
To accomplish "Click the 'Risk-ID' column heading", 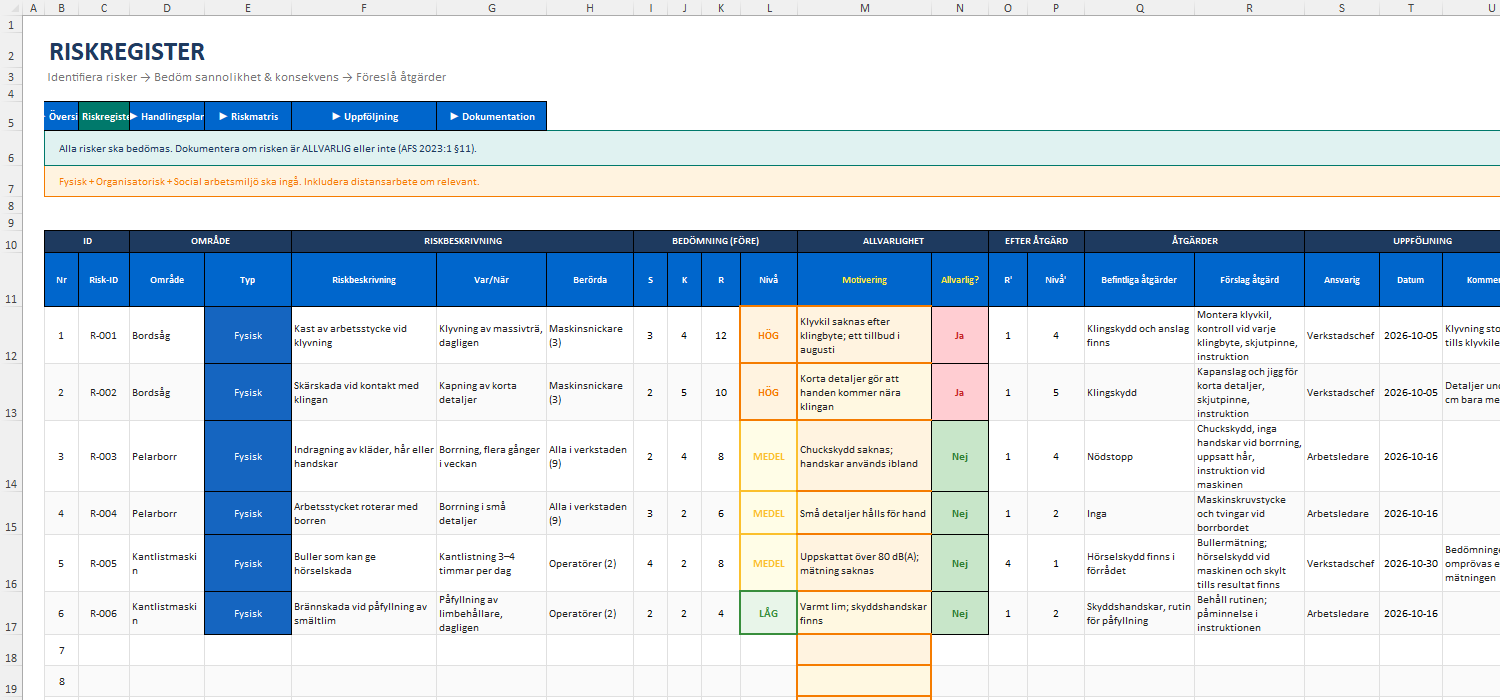I will [x=104, y=280].
